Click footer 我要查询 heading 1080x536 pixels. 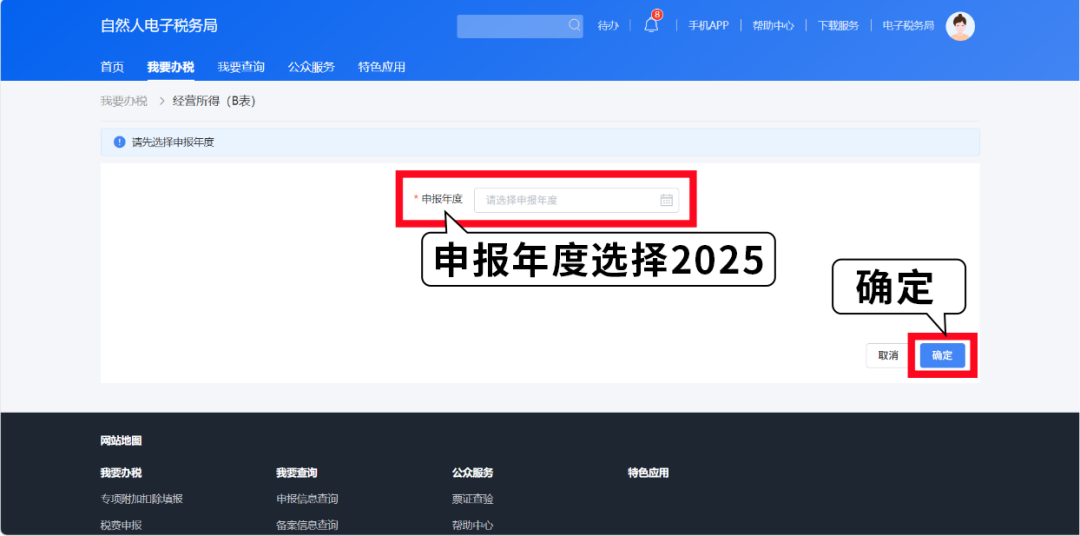coord(297,473)
